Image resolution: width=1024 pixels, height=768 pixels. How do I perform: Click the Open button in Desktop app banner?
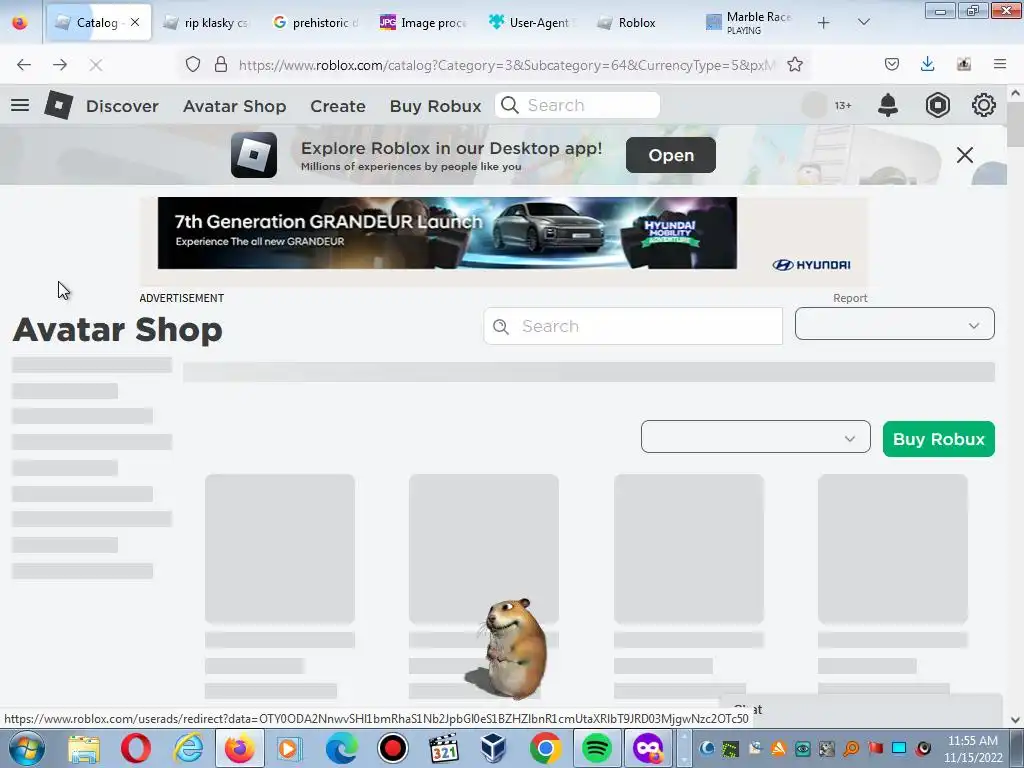(671, 155)
